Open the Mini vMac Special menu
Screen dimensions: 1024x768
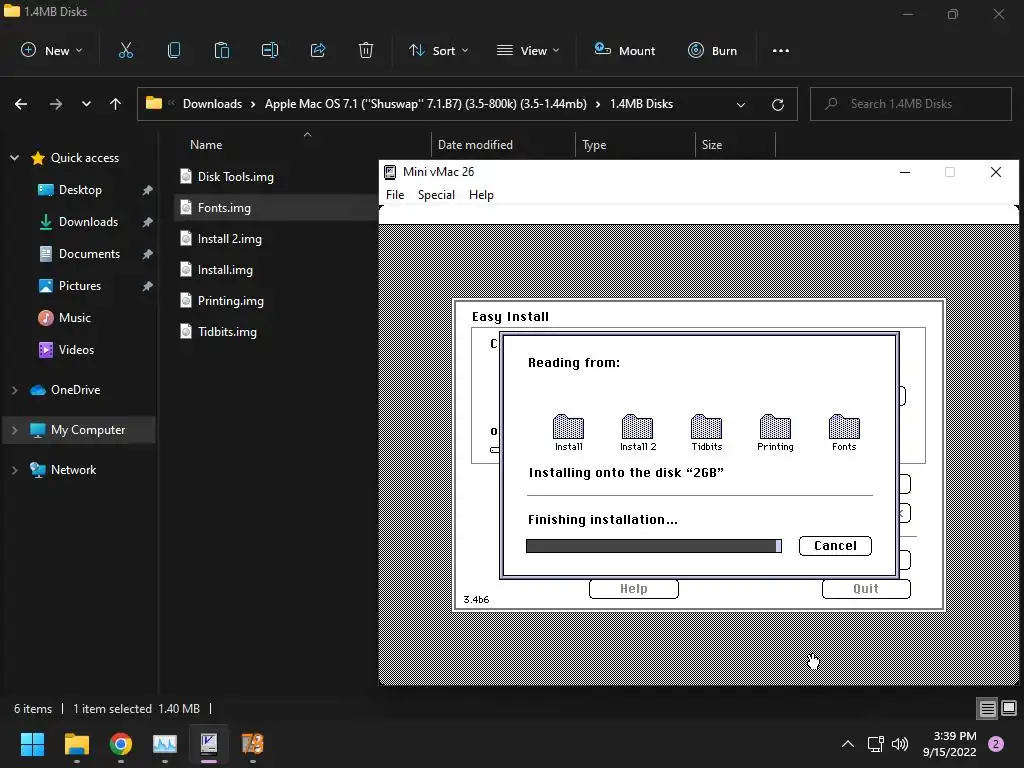click(436, 195)
